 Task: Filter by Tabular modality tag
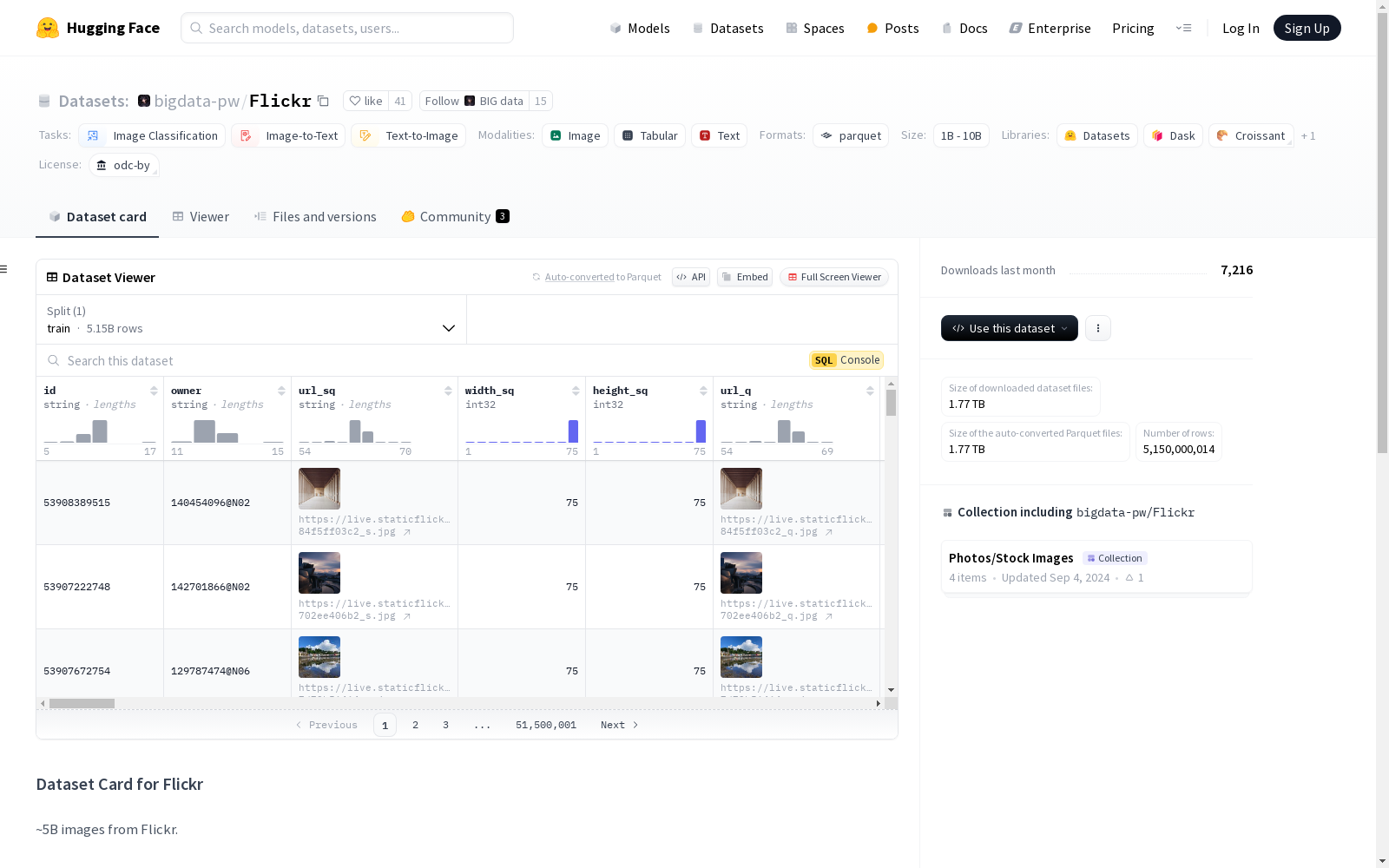click(649, 135)
